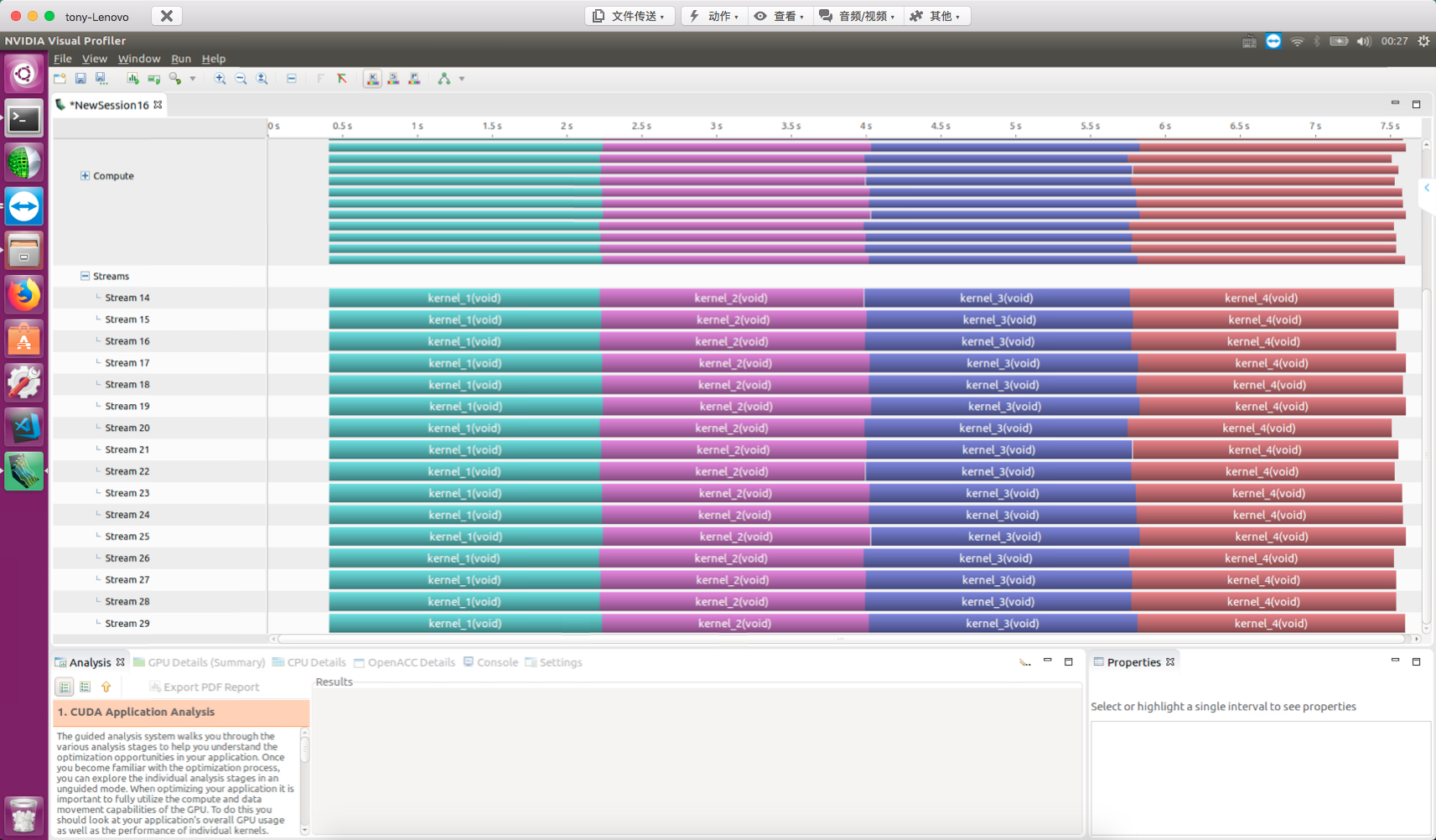This screenshot has width=1436, height=840.
Task: Zoom out the timeline
Action: [241, 79]
